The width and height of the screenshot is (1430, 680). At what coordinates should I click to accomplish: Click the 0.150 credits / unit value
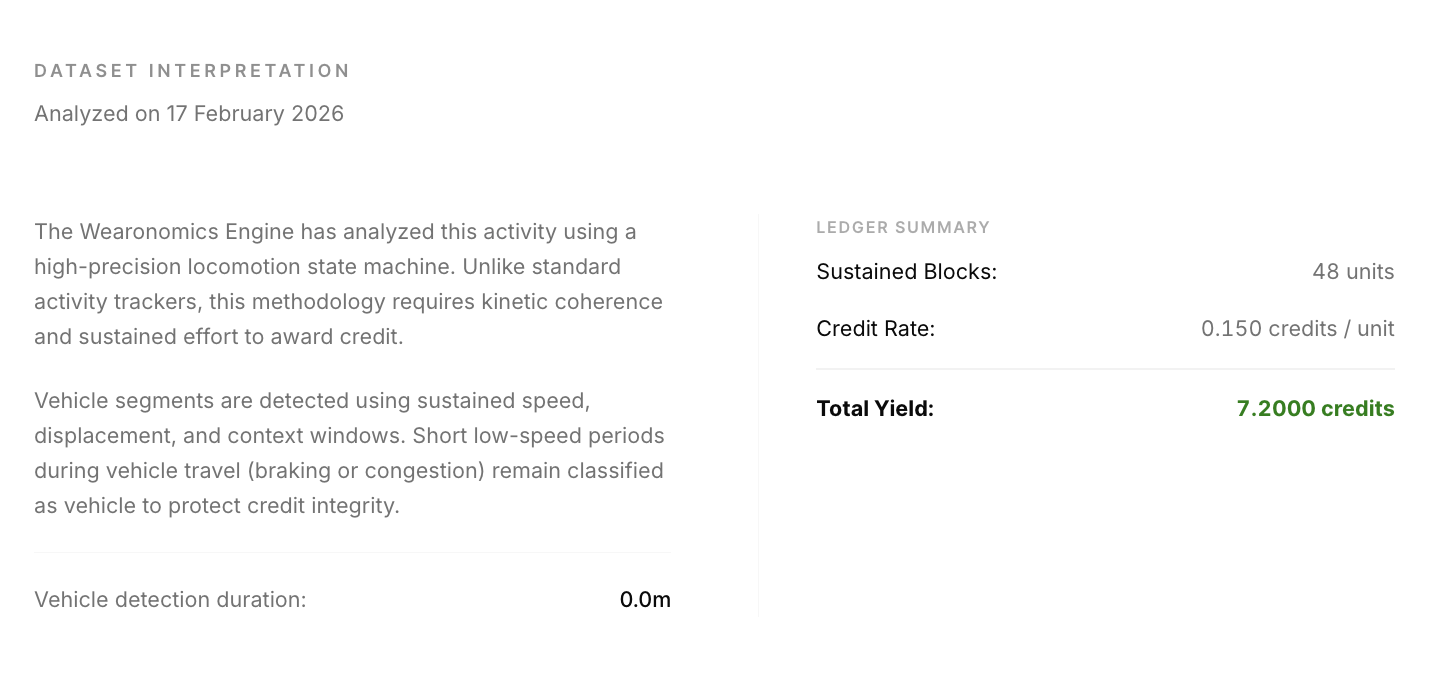1297,329
